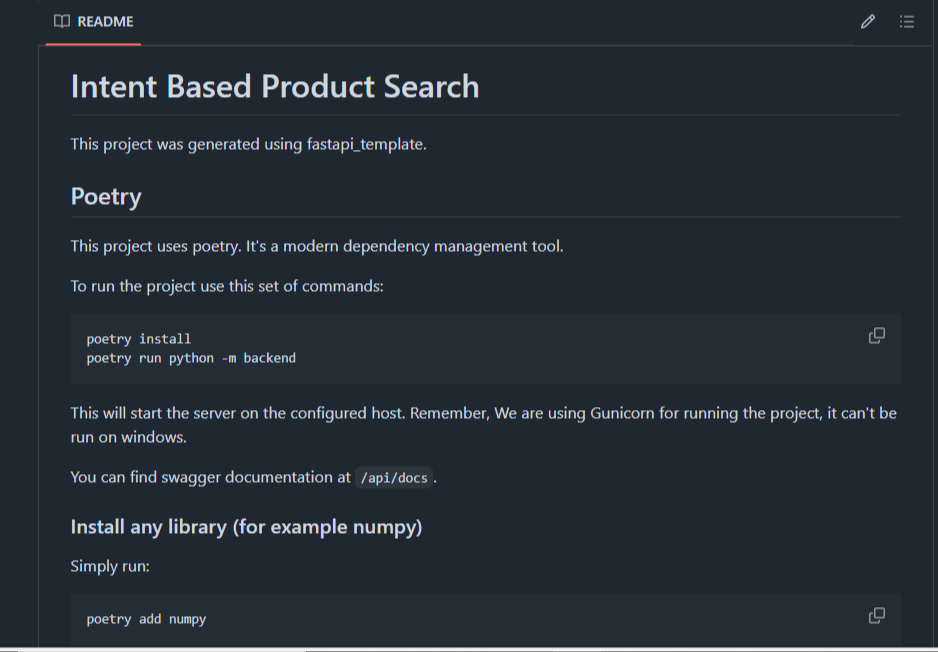Screen dimensions: 938x652
Task: Click the sentence mentioning Gunicorn
Action: tap(483, 413)
